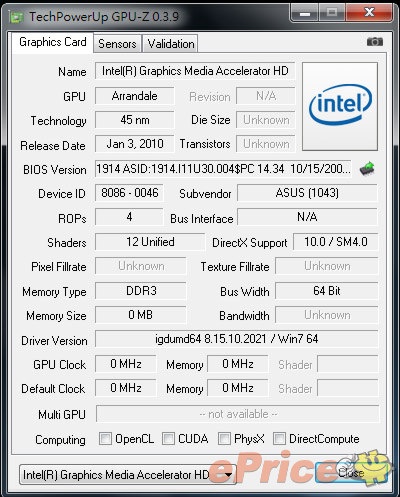
Task: Click the Device ID value 8086 - 0046
Action: click(x=129, y=193)
